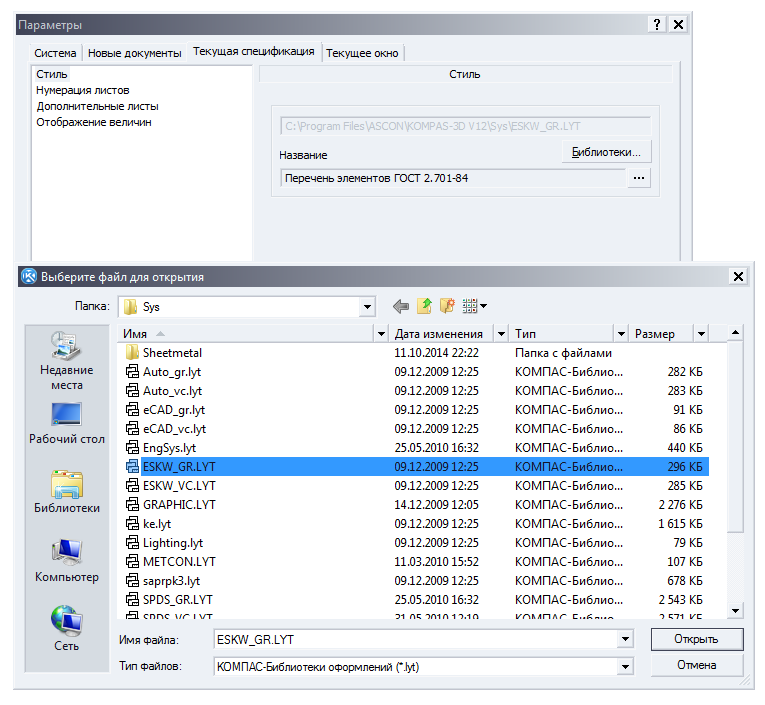This screenshot has height=705, width=765.
Task: Expand the Имя файла dropdown
Action: pos(625,639)
